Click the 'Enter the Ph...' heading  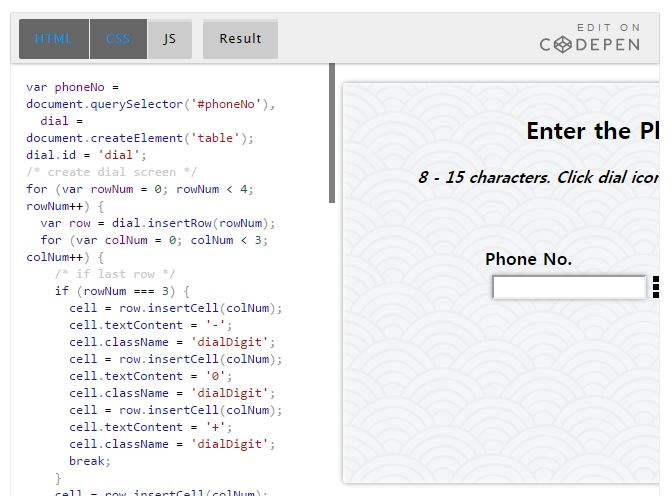pos(592,131)
